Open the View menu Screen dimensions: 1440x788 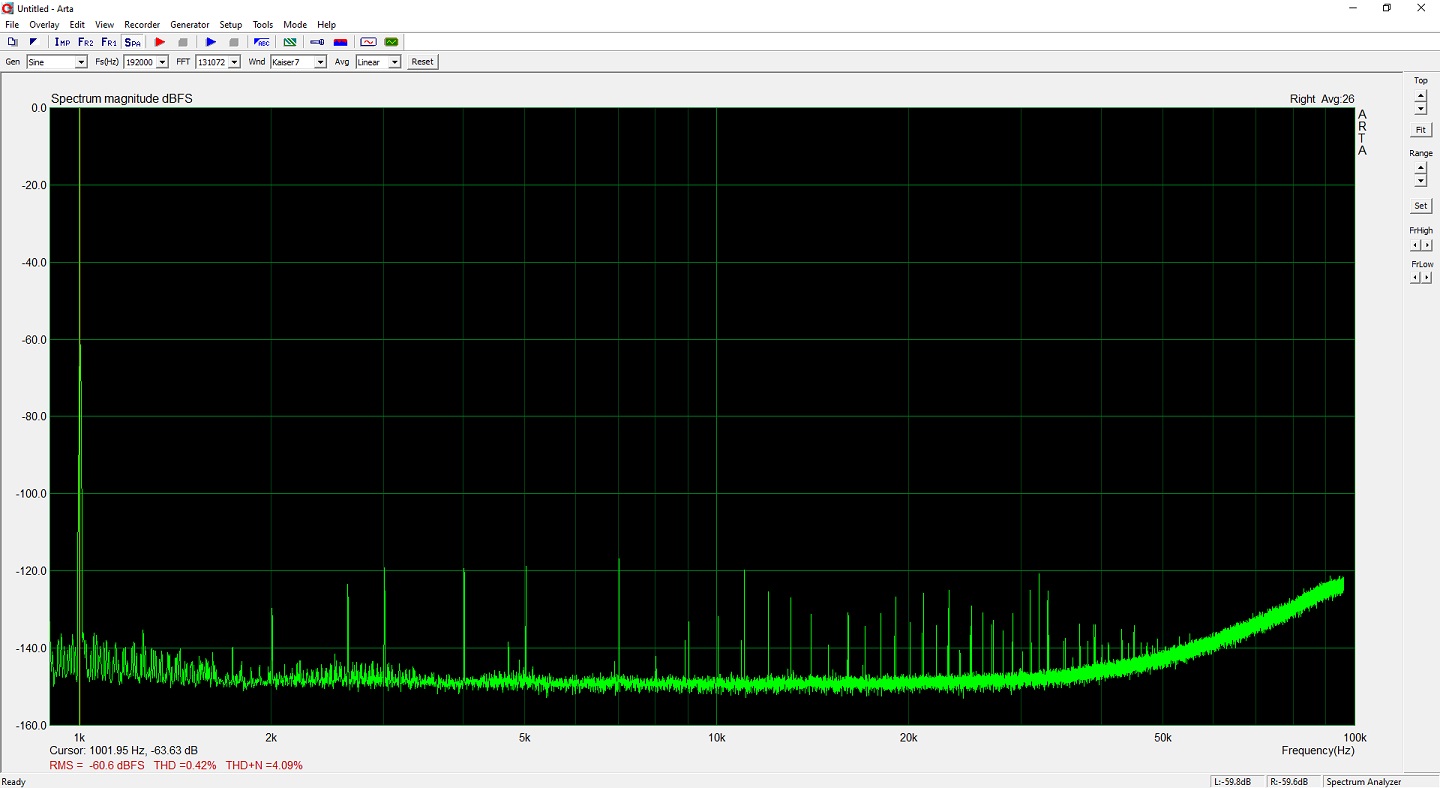tap(104, 25)
